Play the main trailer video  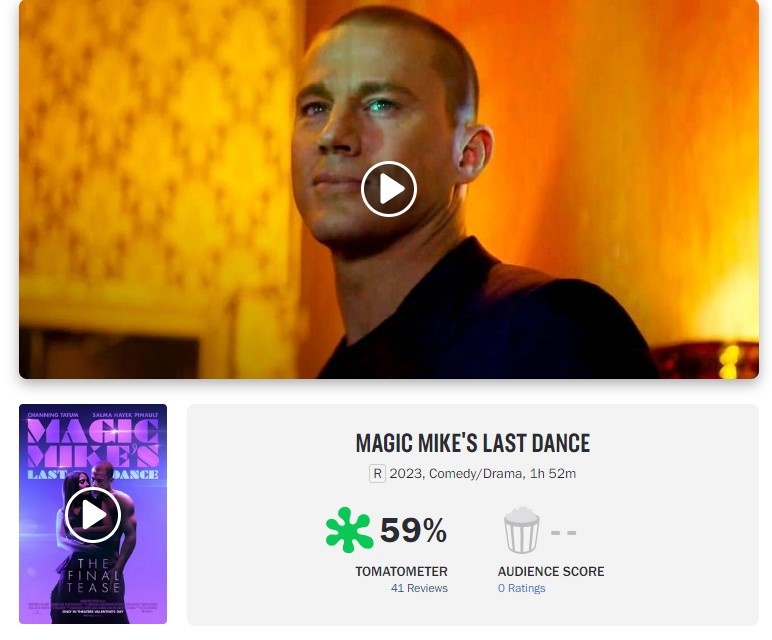388,189
